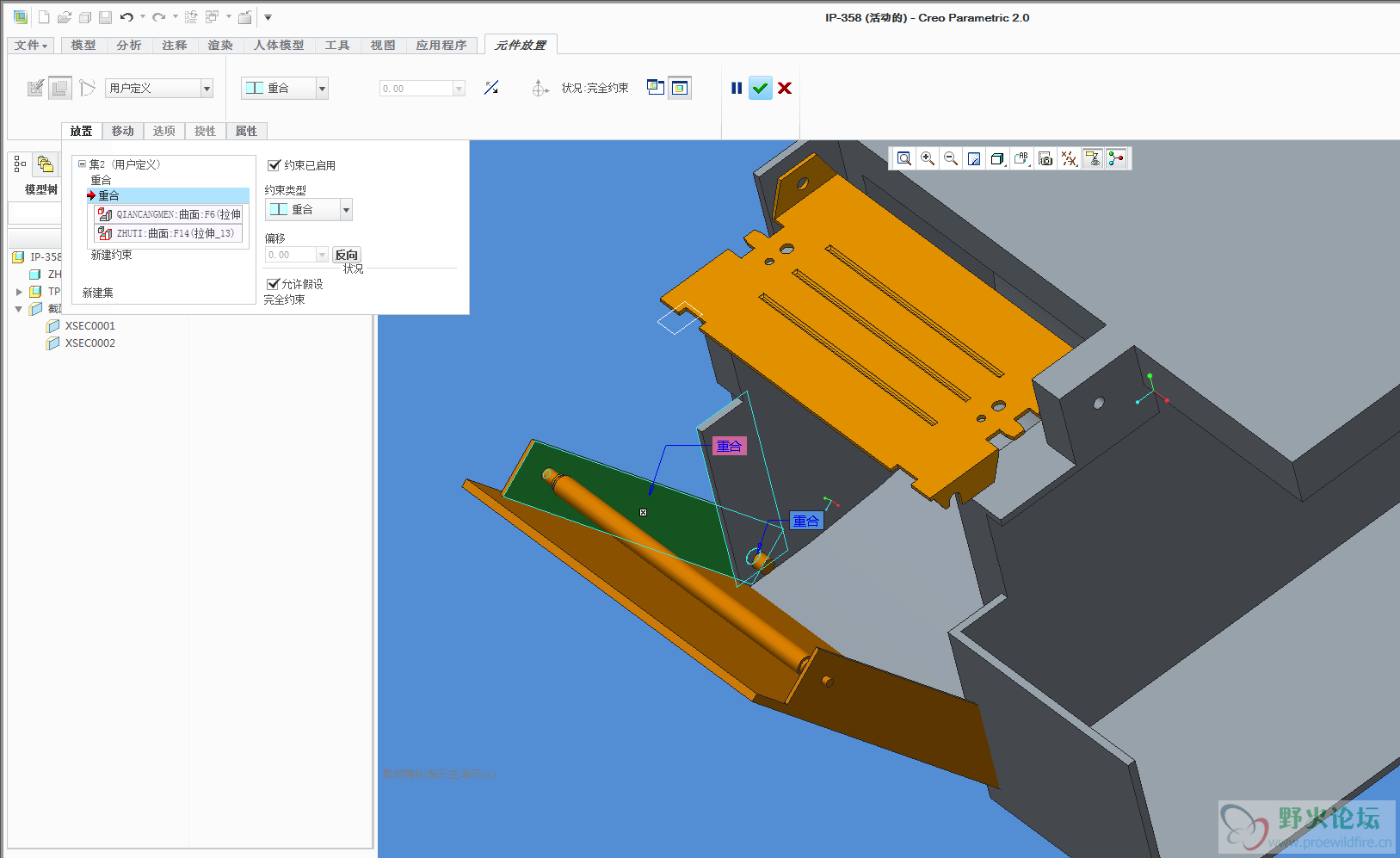Image resolution: width=1400 pixels, height=858 pixels.
Task: Switch to the 模型 ribbon tab
Action: coord(83,45)
